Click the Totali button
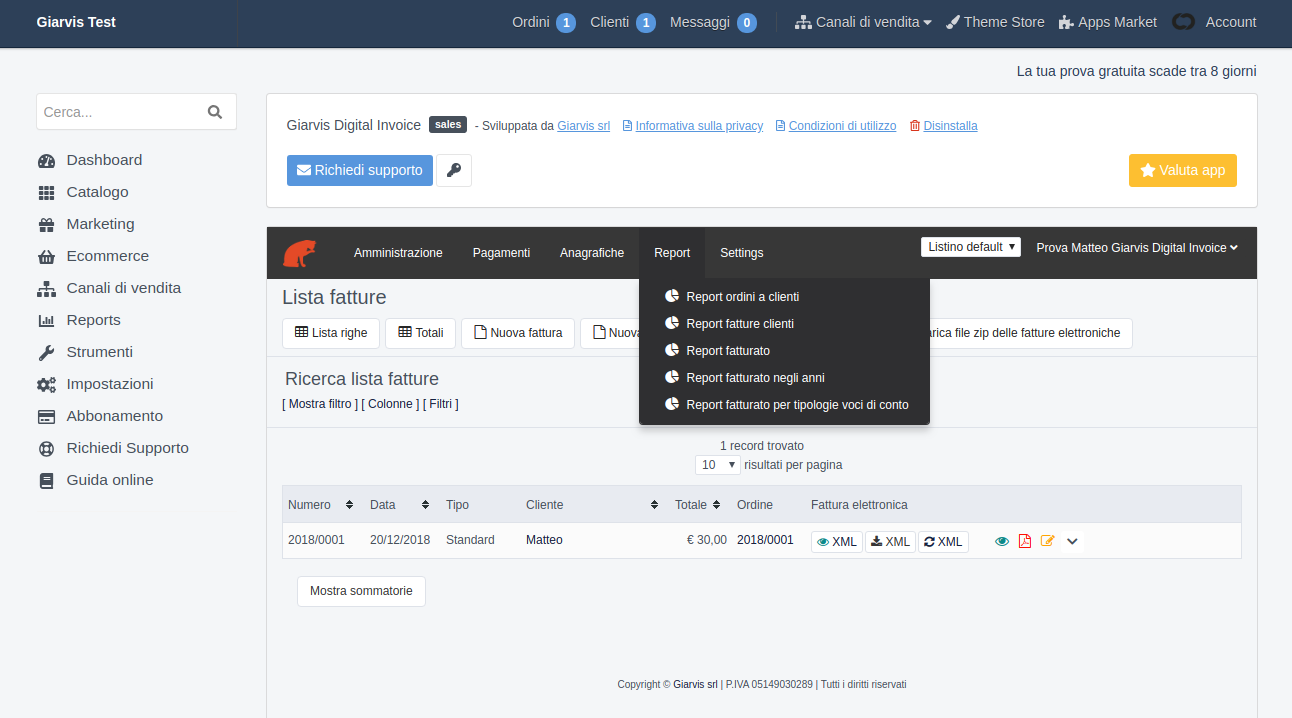Screen dimensions: 1292x718 point(421,333)
